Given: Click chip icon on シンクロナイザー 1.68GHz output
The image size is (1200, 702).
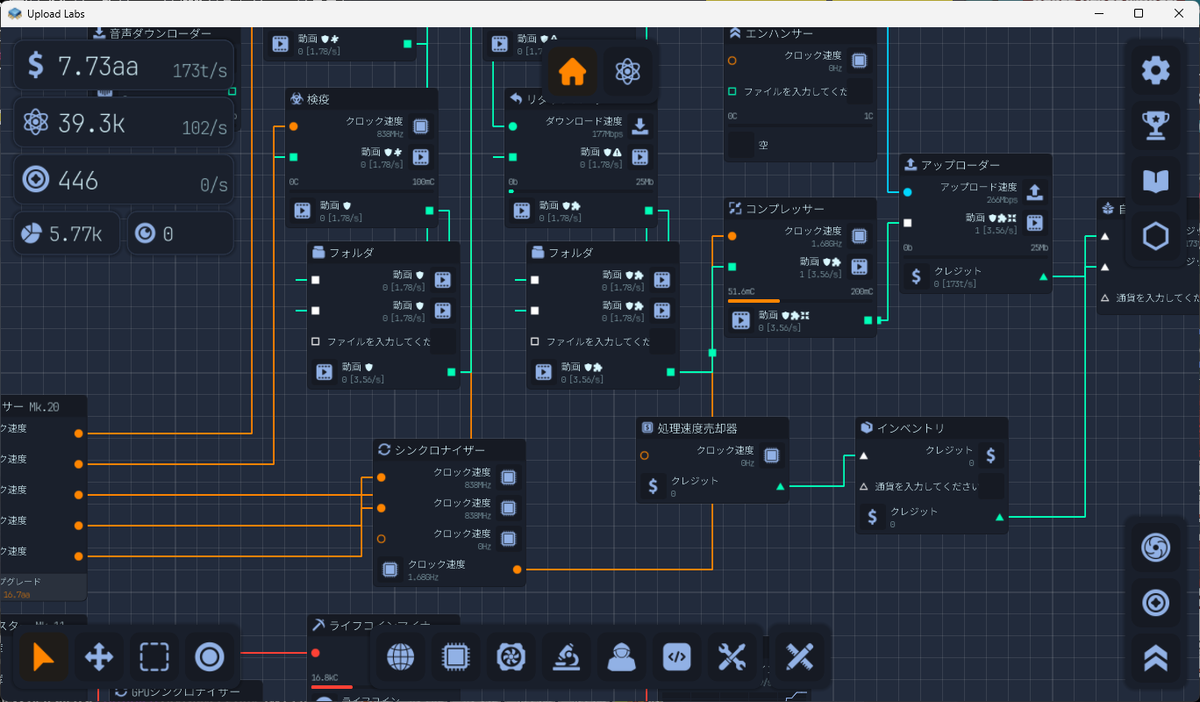Looking at the screenshot, I should pyautogui.click(x=391, y=570).
